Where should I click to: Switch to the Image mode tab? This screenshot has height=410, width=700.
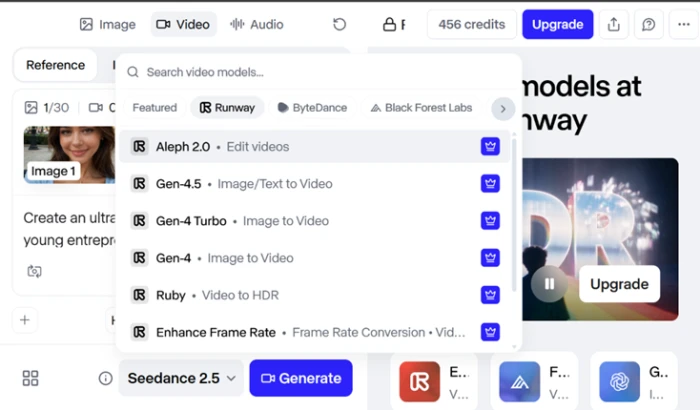click(108, 24)
